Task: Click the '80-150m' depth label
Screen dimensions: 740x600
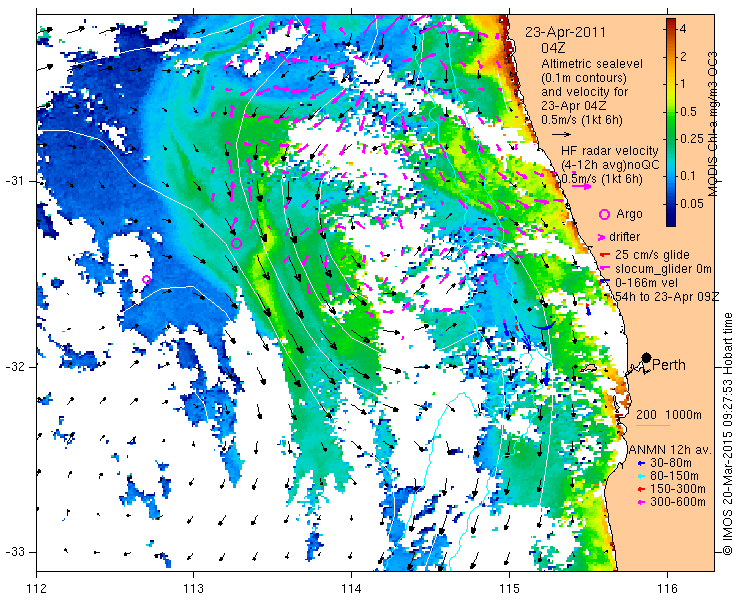Action: pyautogui.click(x=674, y=476)
